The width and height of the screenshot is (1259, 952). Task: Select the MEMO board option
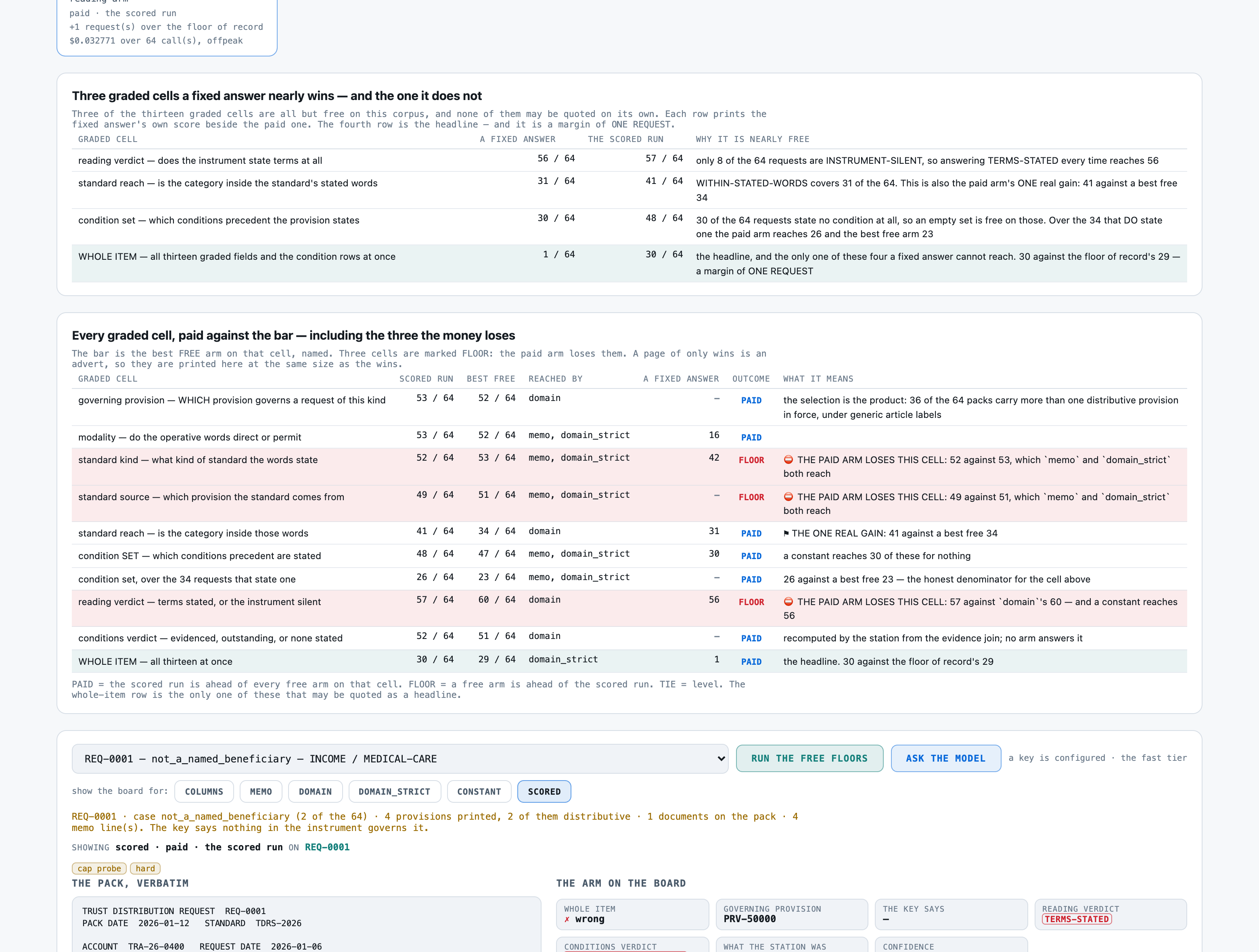[261, 791]
